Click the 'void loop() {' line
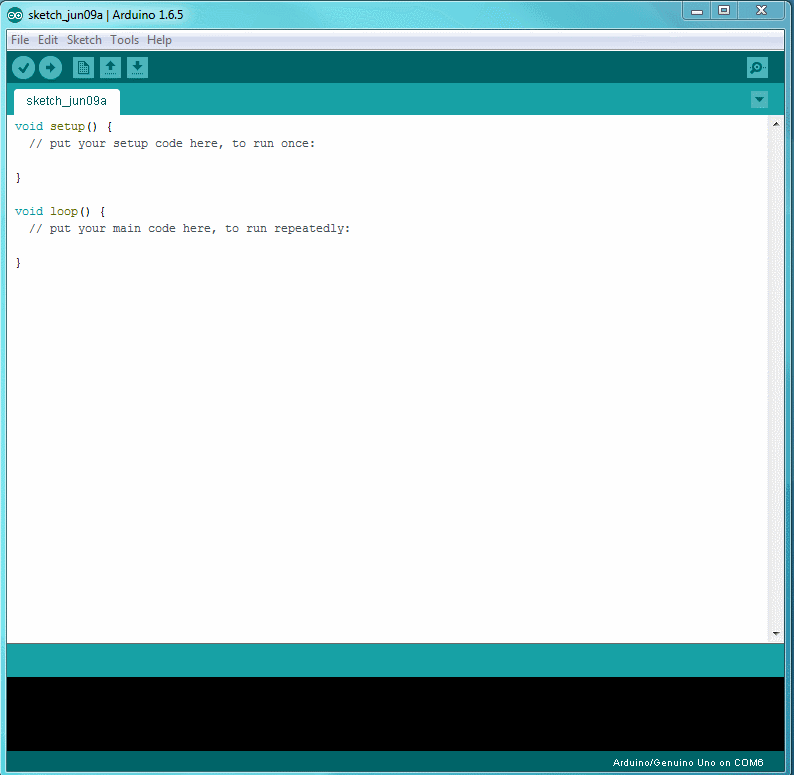 tap(60, 211)
